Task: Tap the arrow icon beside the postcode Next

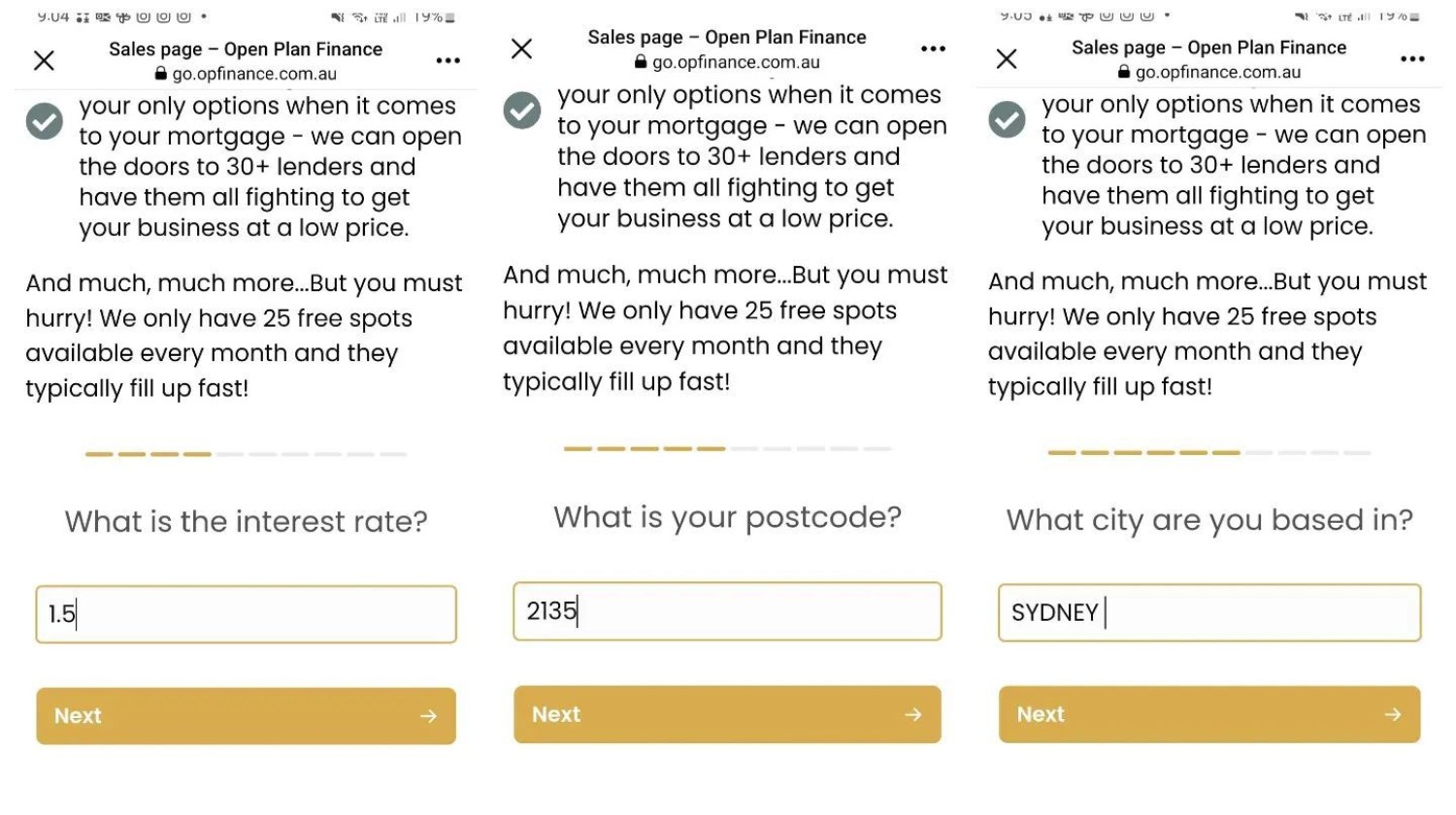Action: pos(912,714)
